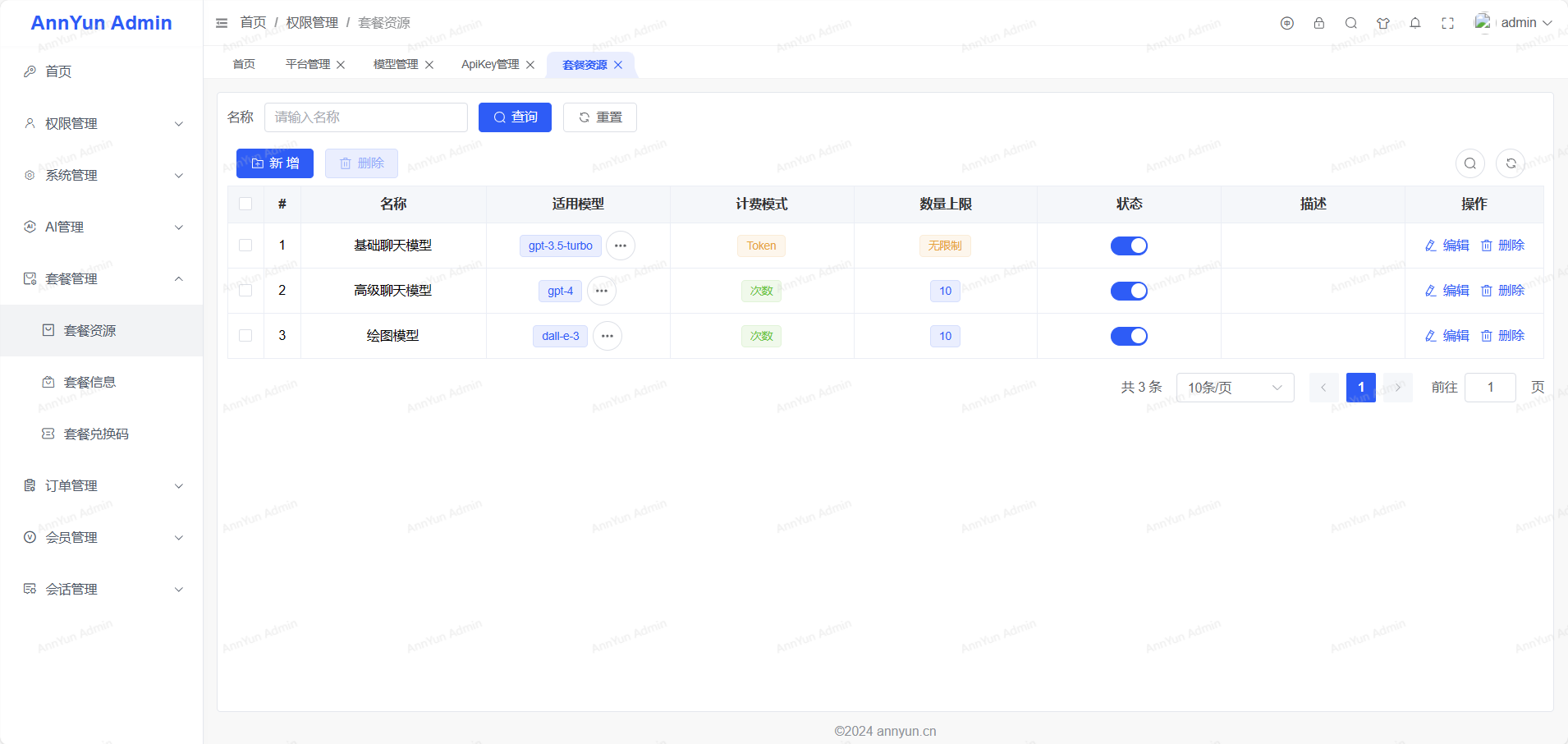This screenshot has width=1568, height=744.
Task: Delete the 基础聊天模型 row
Action: (x=1502, y=246)
